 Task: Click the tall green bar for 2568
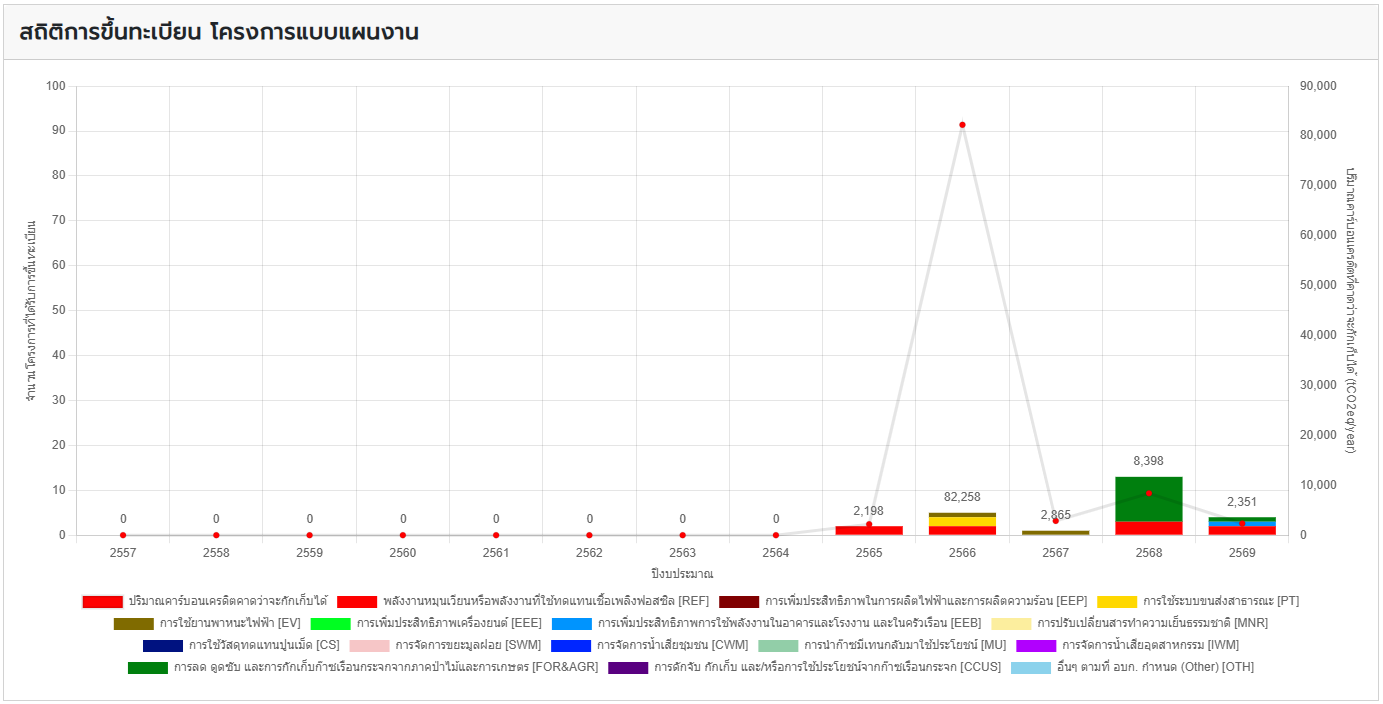click(1149, 498)
